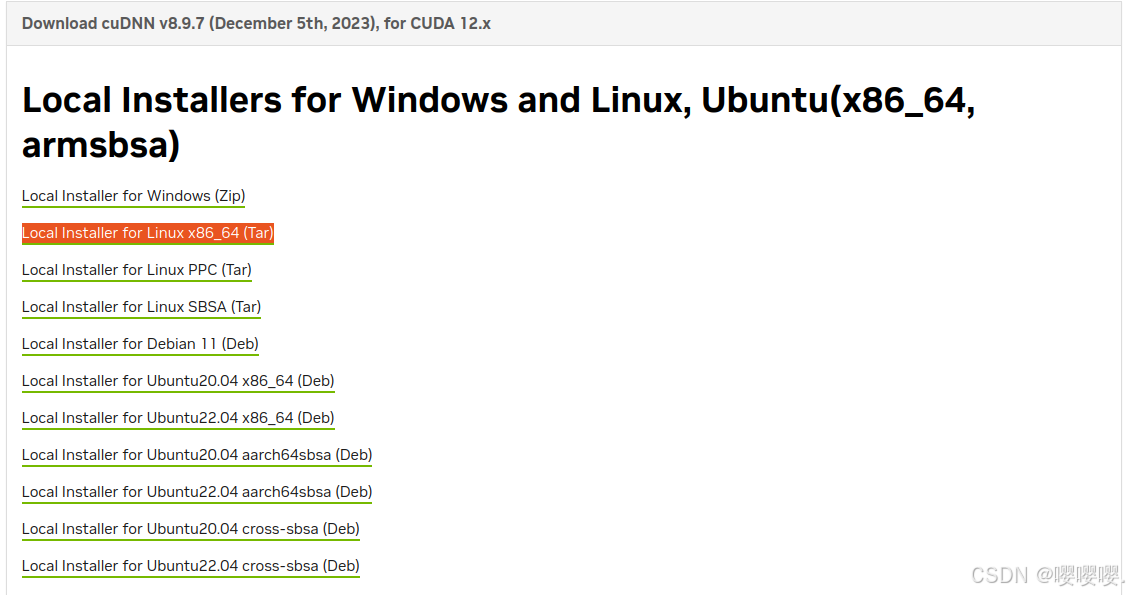The height and width of the screenshot is (595, 1130).
Task: Download the Ubuntu20.04 x86_64 Deb installer
Action: (178, 381)
